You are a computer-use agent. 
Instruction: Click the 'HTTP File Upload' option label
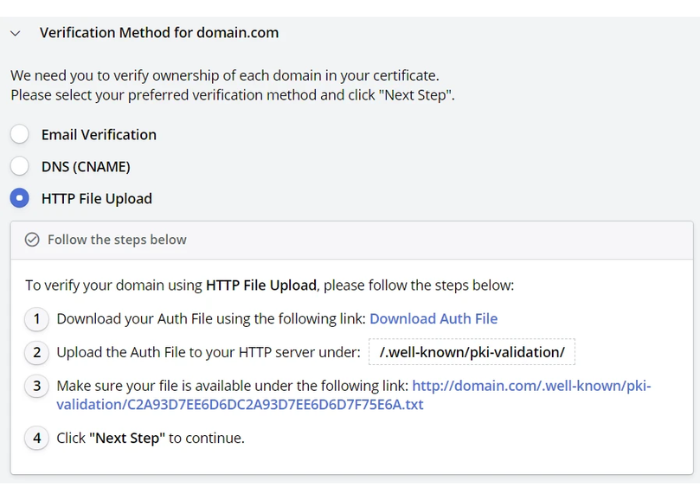[x=97, y=199]
